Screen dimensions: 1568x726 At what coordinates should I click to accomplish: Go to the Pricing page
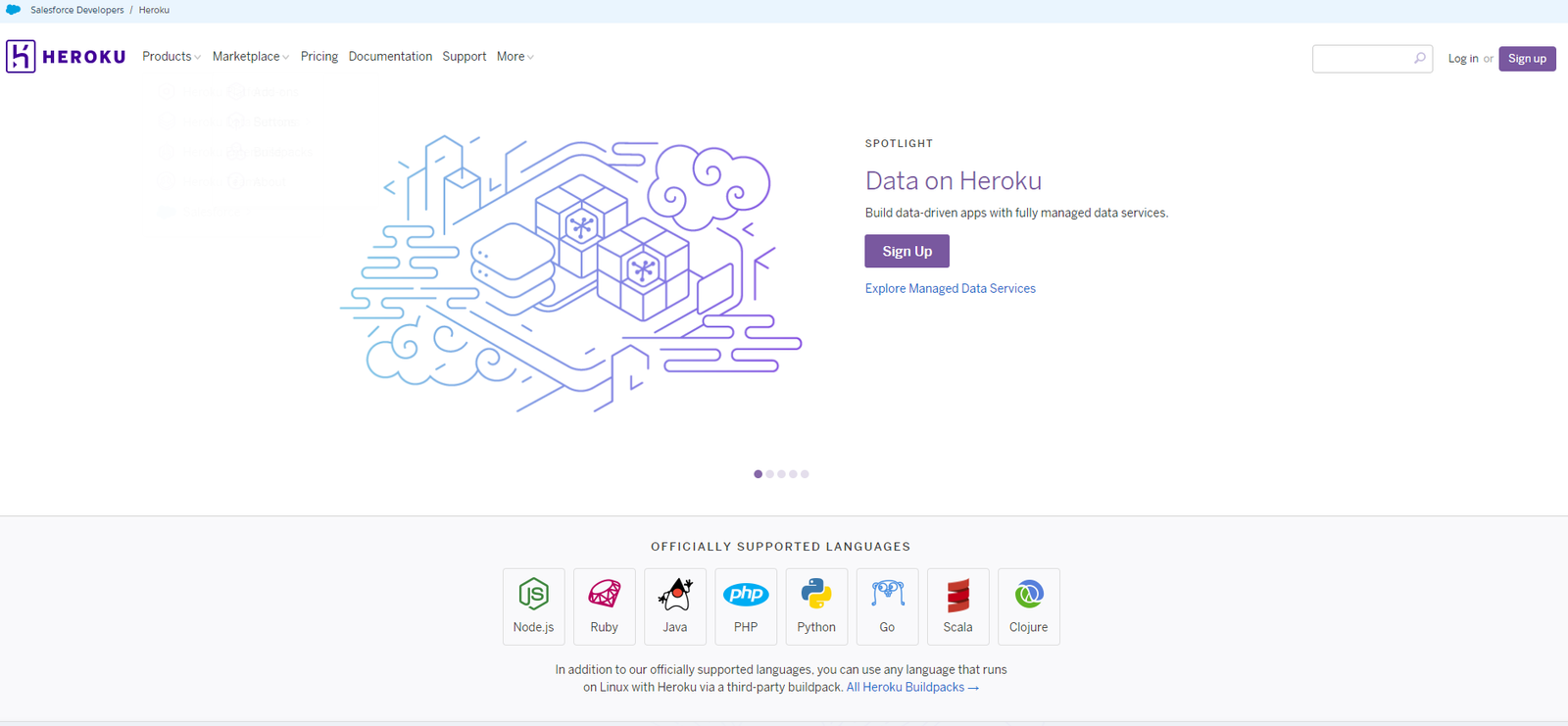(x=318, y=57)
